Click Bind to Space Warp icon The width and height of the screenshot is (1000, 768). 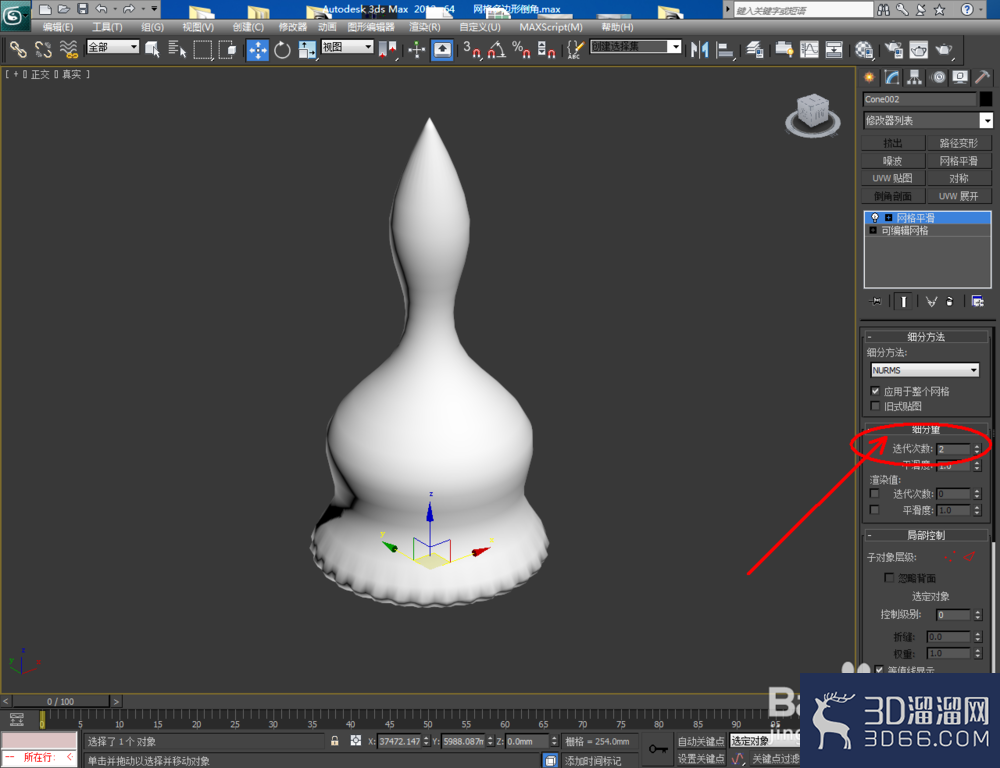(68, 49)
